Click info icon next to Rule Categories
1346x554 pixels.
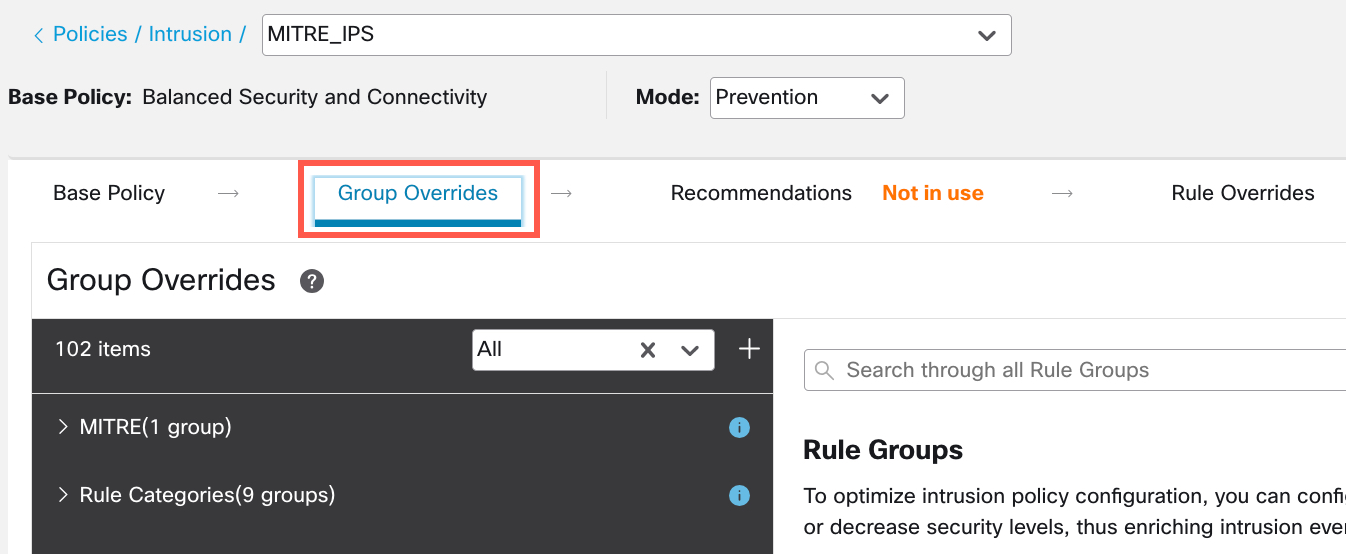[739, 495]
